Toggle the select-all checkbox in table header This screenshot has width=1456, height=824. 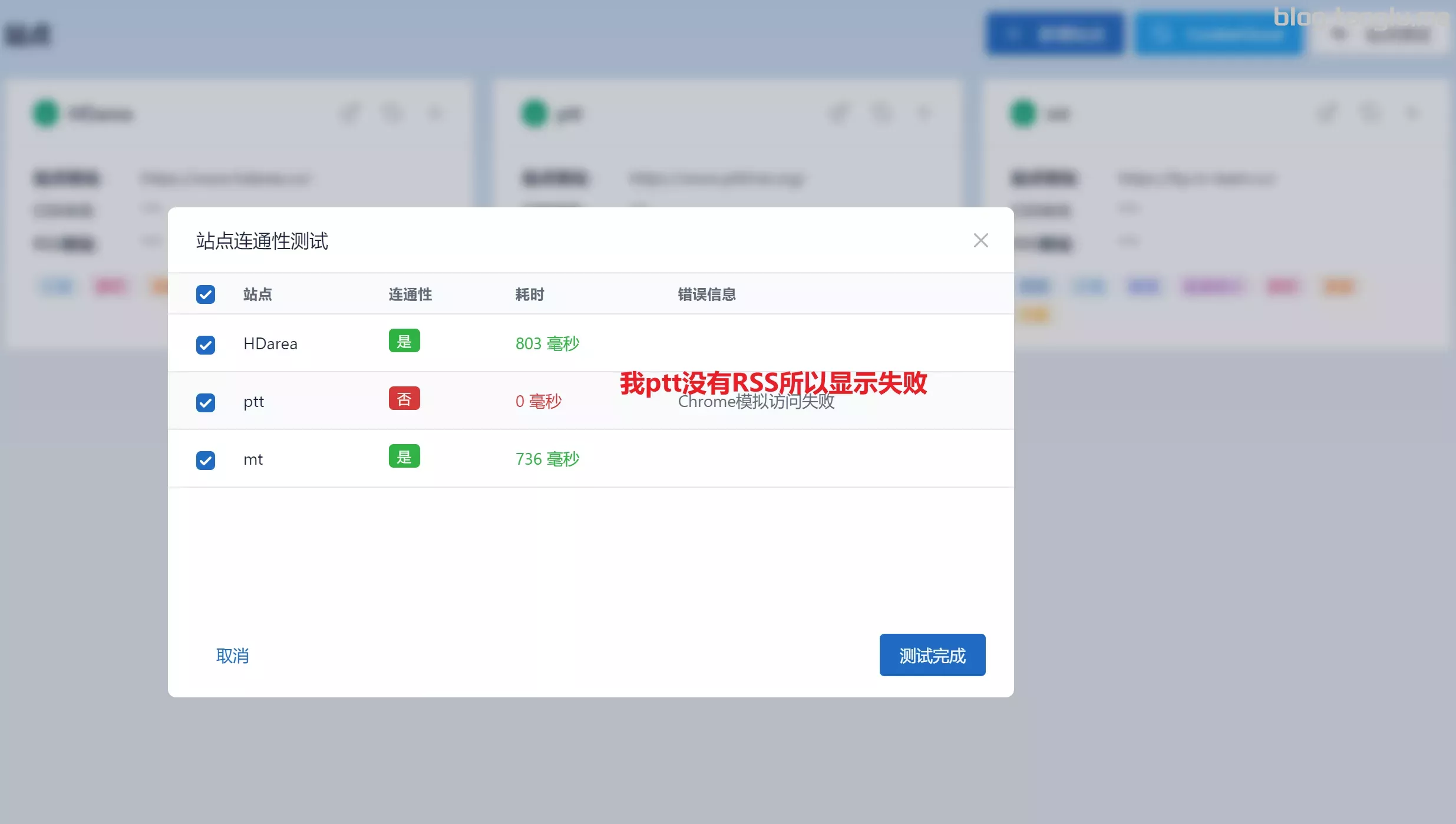(206, 294)
